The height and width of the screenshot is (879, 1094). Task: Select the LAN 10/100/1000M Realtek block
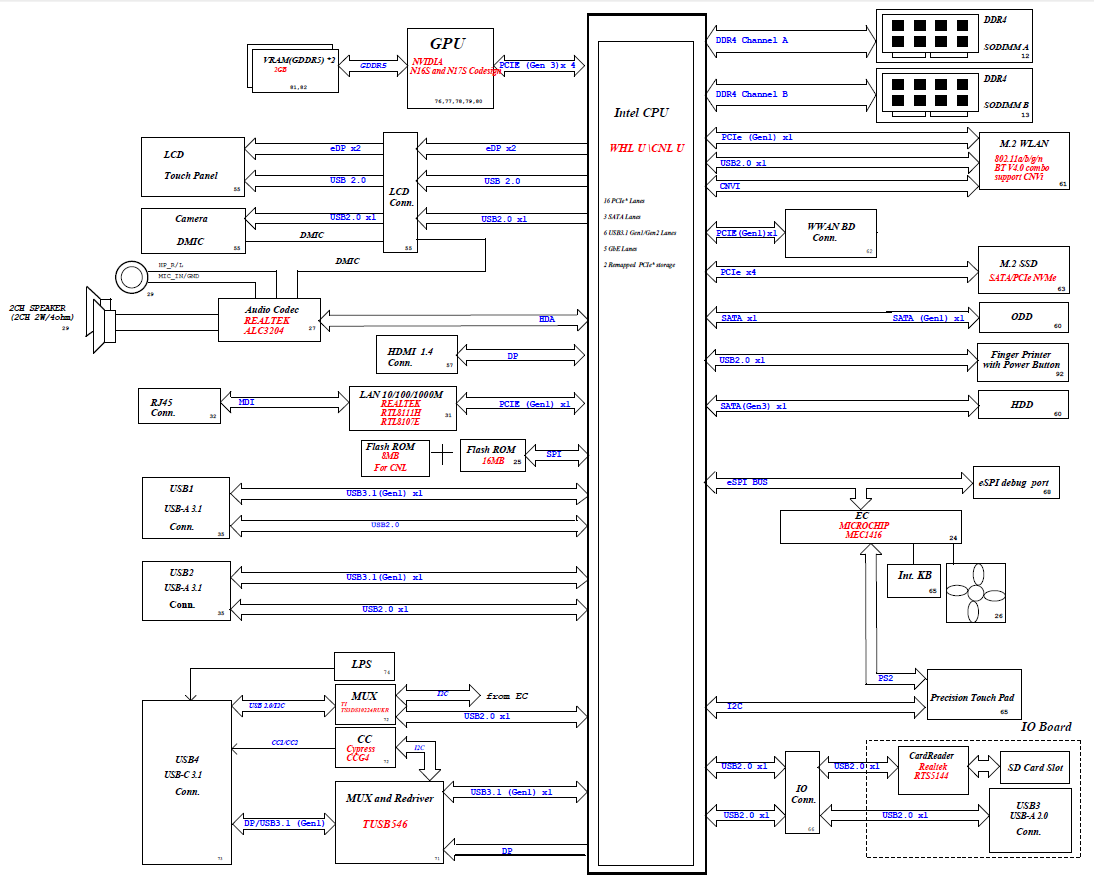[402, 405]
